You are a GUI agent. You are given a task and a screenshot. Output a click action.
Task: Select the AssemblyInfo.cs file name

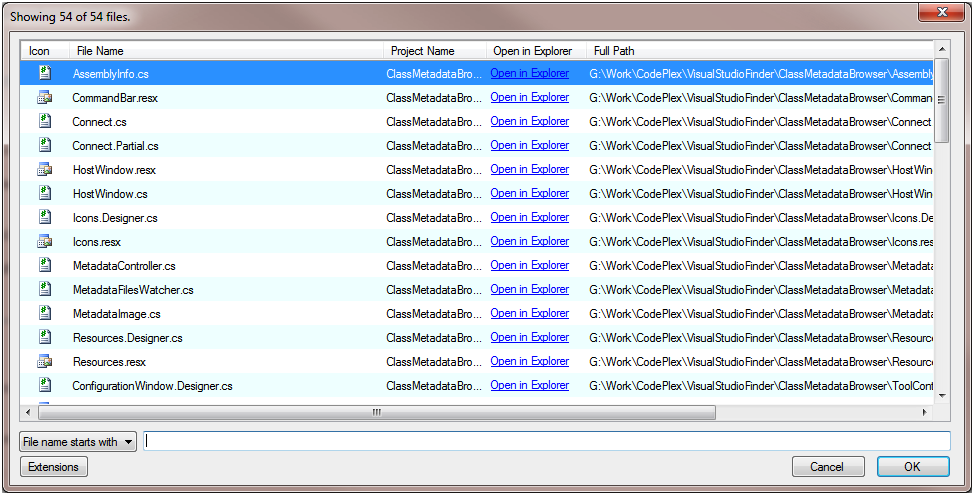(x=110, y=74)
